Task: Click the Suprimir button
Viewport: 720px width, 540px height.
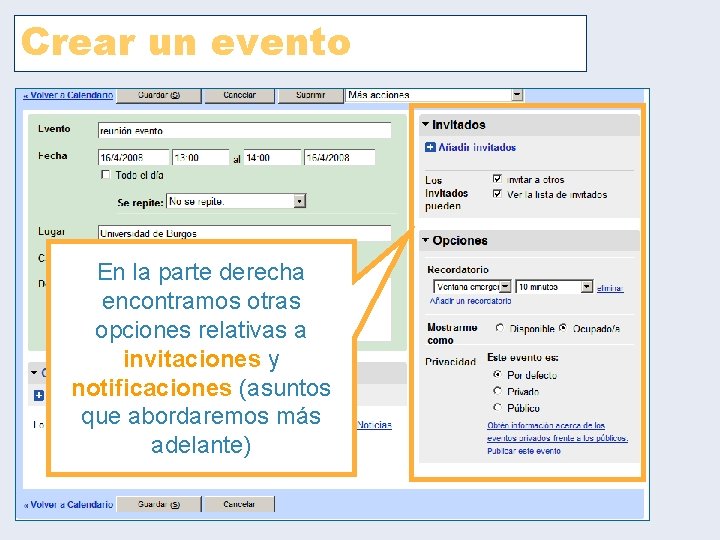Action: point(311,96)
